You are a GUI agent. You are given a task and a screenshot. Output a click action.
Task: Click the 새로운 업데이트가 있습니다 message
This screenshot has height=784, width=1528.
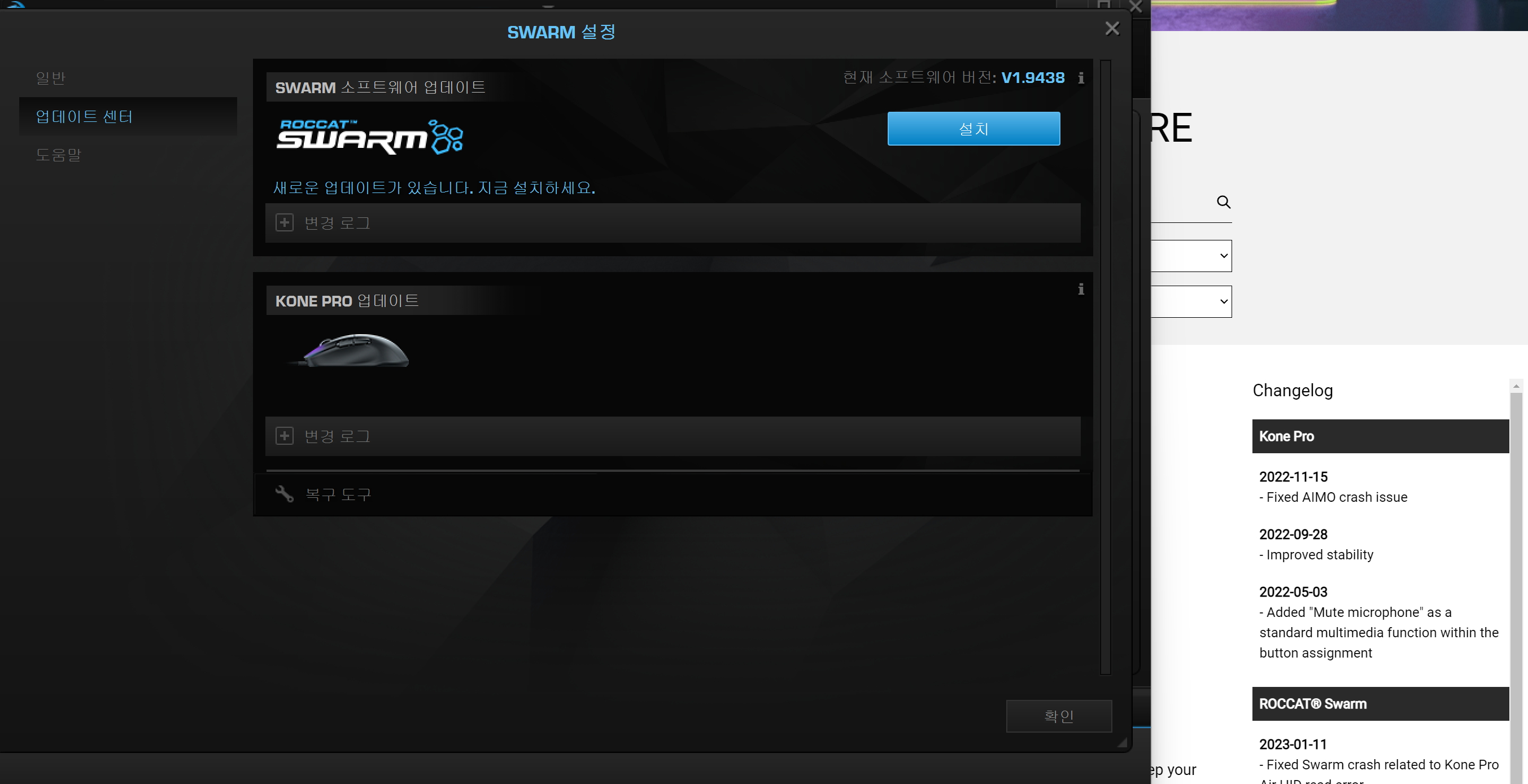point(434,188)
